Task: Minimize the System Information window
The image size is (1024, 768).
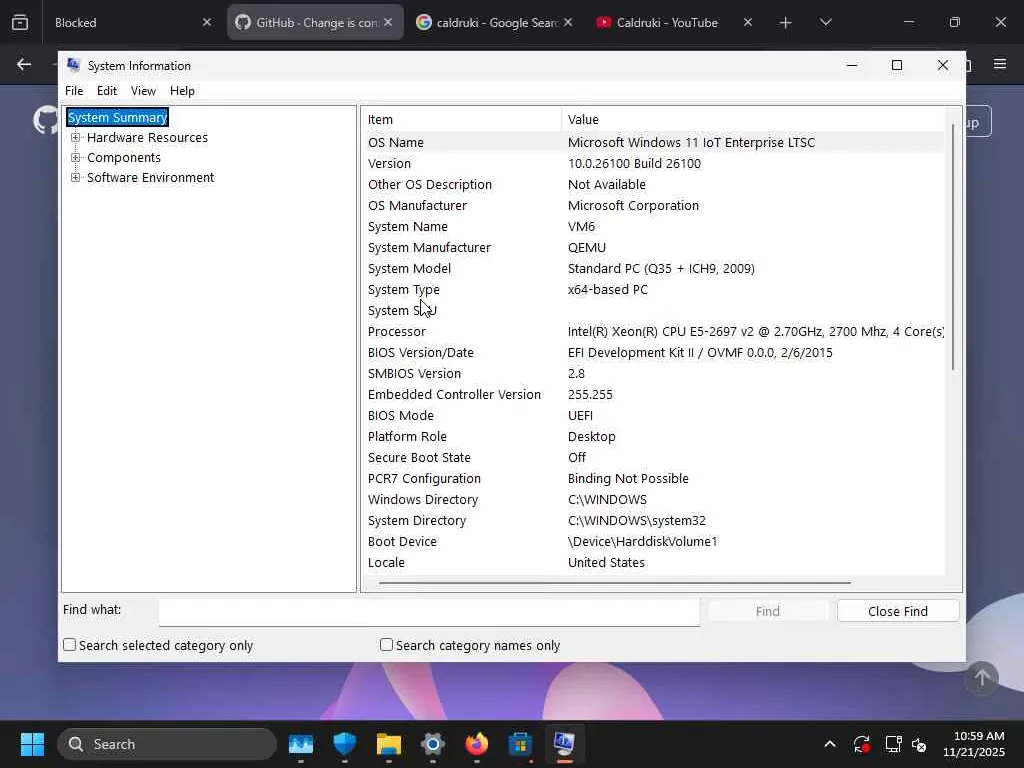Action: pos(852,65)
